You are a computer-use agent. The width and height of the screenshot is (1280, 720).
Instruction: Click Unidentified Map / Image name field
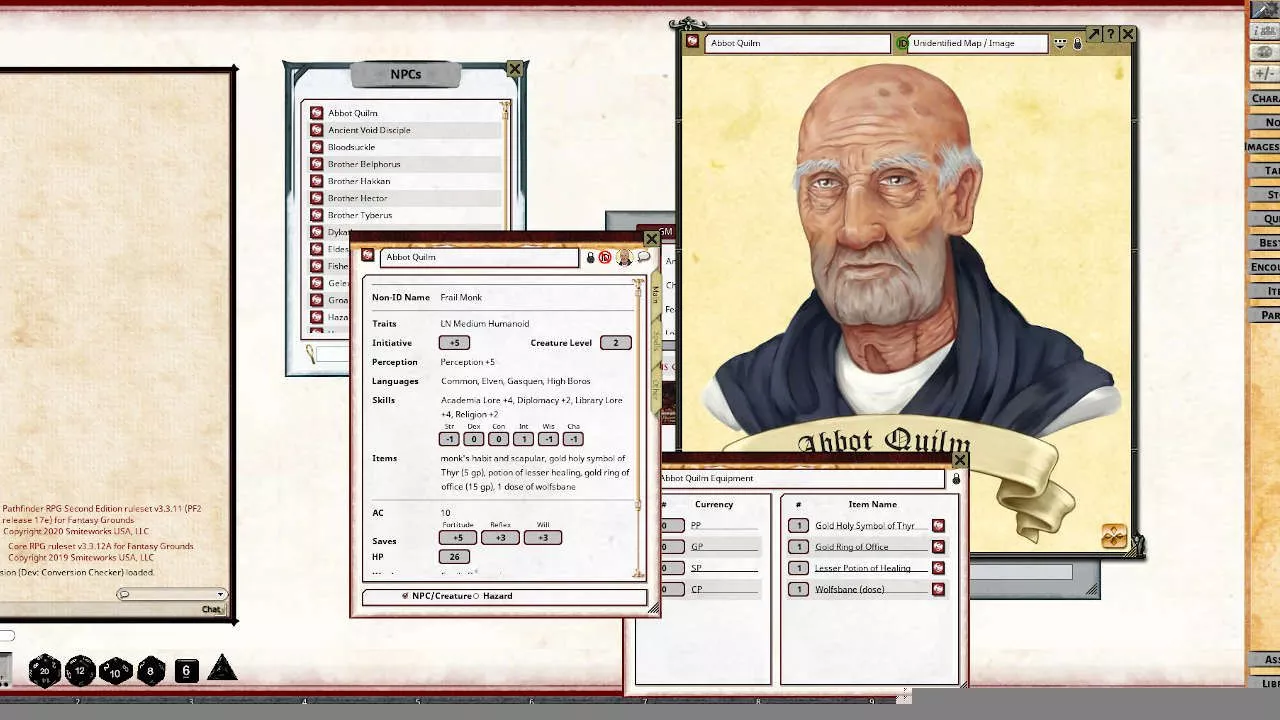click(x=979, y=44)
